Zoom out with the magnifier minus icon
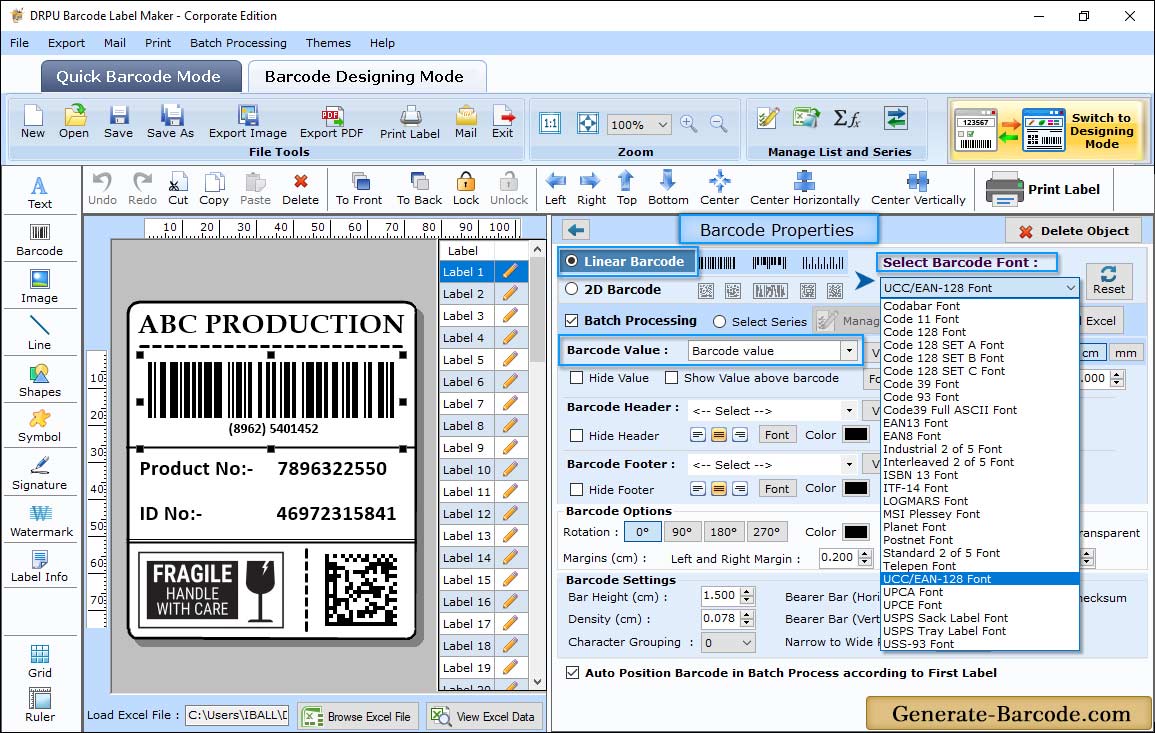This screenshot has height=733, width=1155. click(718, 124)
